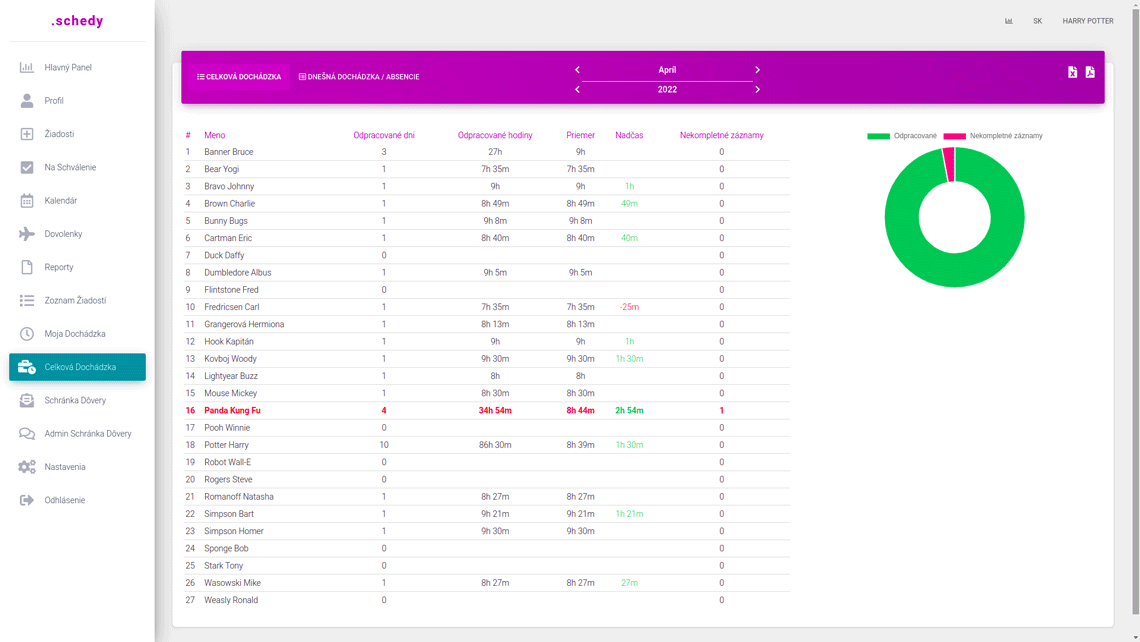
Task: Select the Celková Dochádzka tab
Action: tap(239, 77)
